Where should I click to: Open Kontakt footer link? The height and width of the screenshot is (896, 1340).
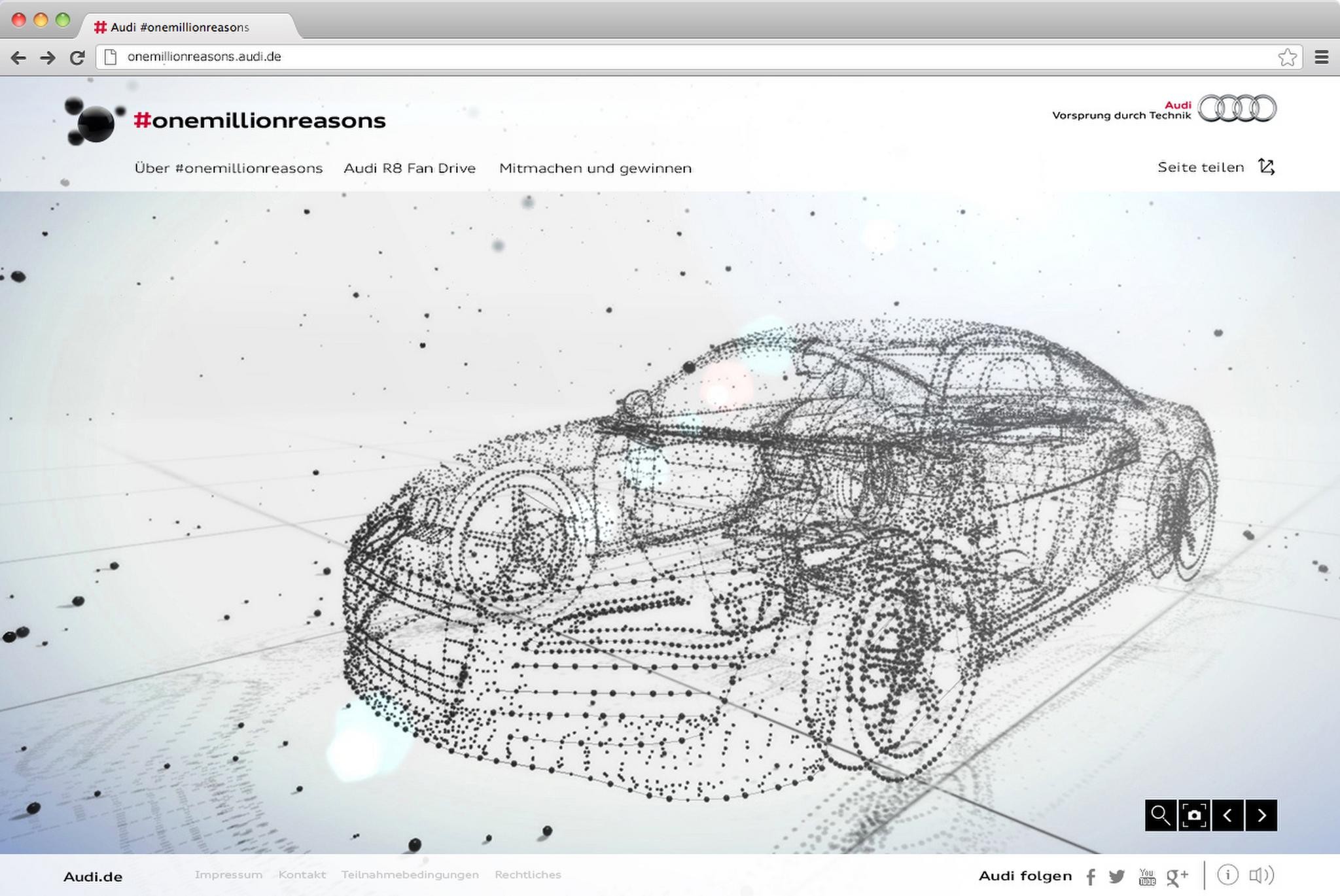302,875
